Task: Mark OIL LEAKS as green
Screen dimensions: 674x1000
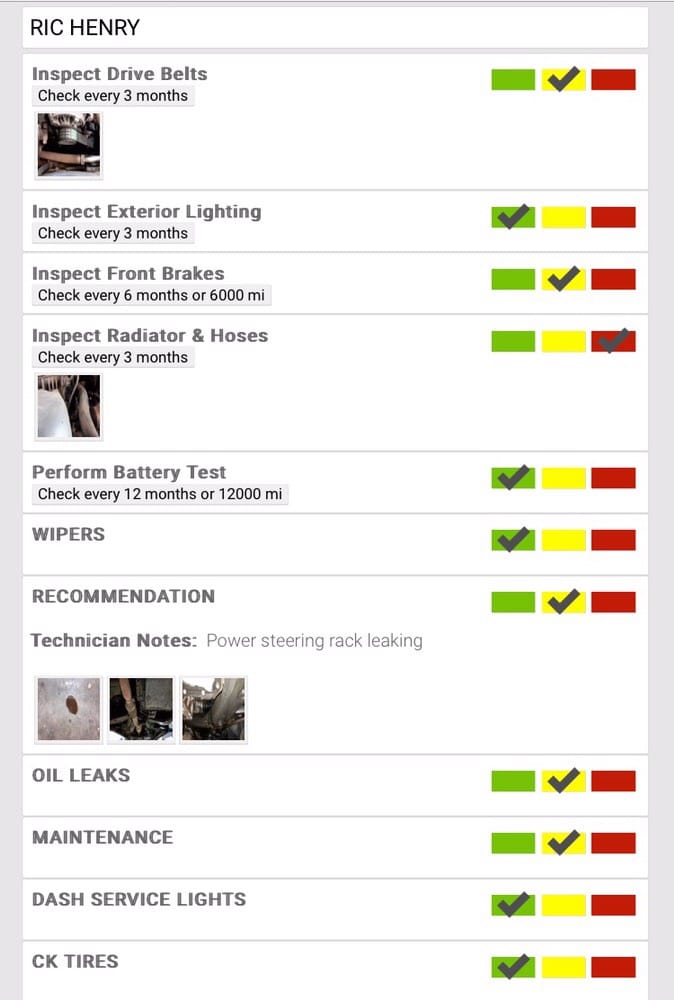Action: pos(513,781)
